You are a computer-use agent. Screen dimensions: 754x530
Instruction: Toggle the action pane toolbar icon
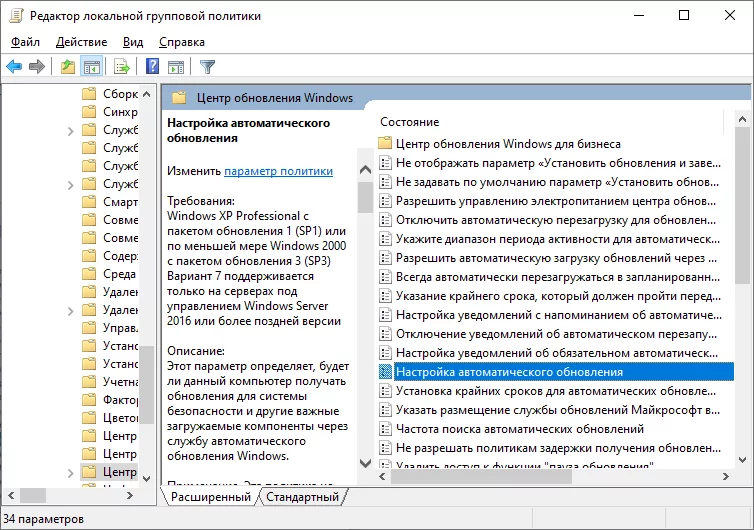tap(176, 67)
